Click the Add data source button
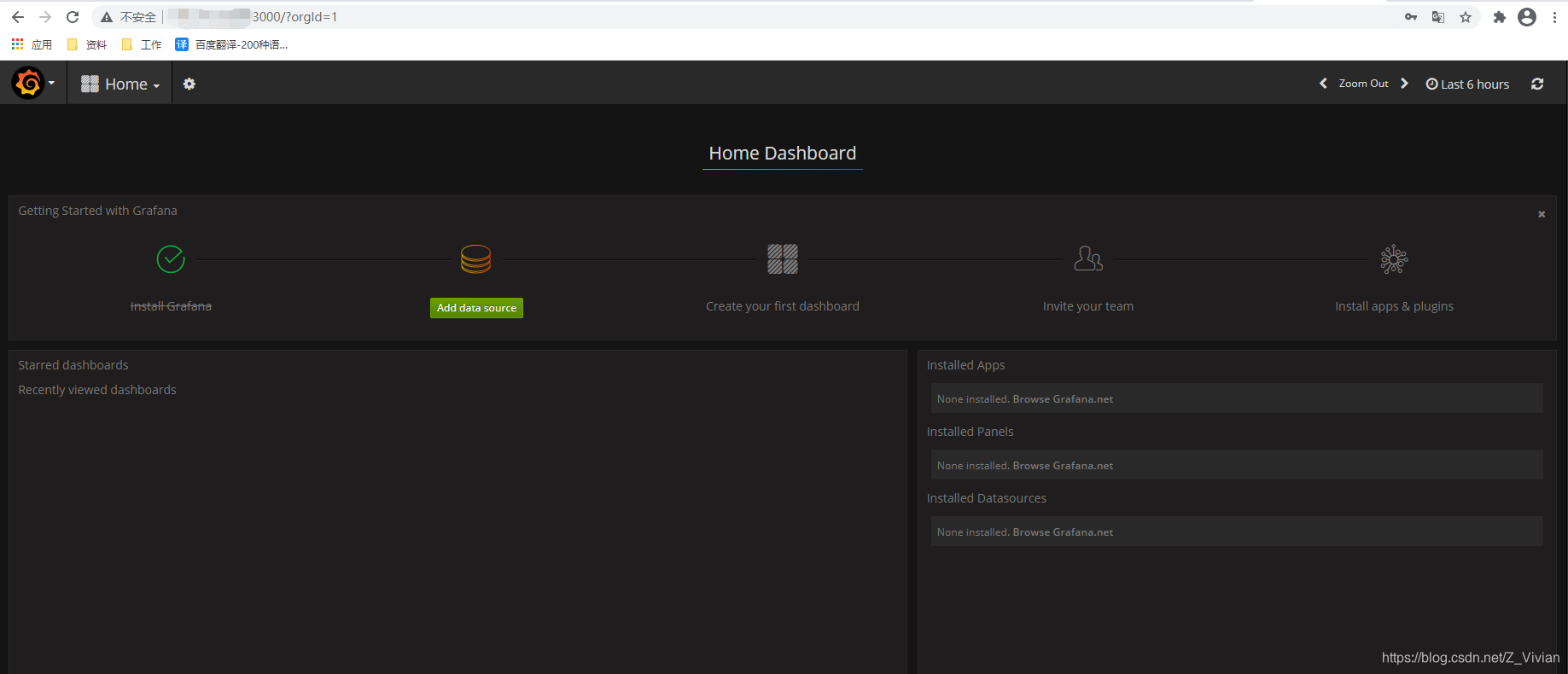1568x674 pixels. click(x=476, y=308)
